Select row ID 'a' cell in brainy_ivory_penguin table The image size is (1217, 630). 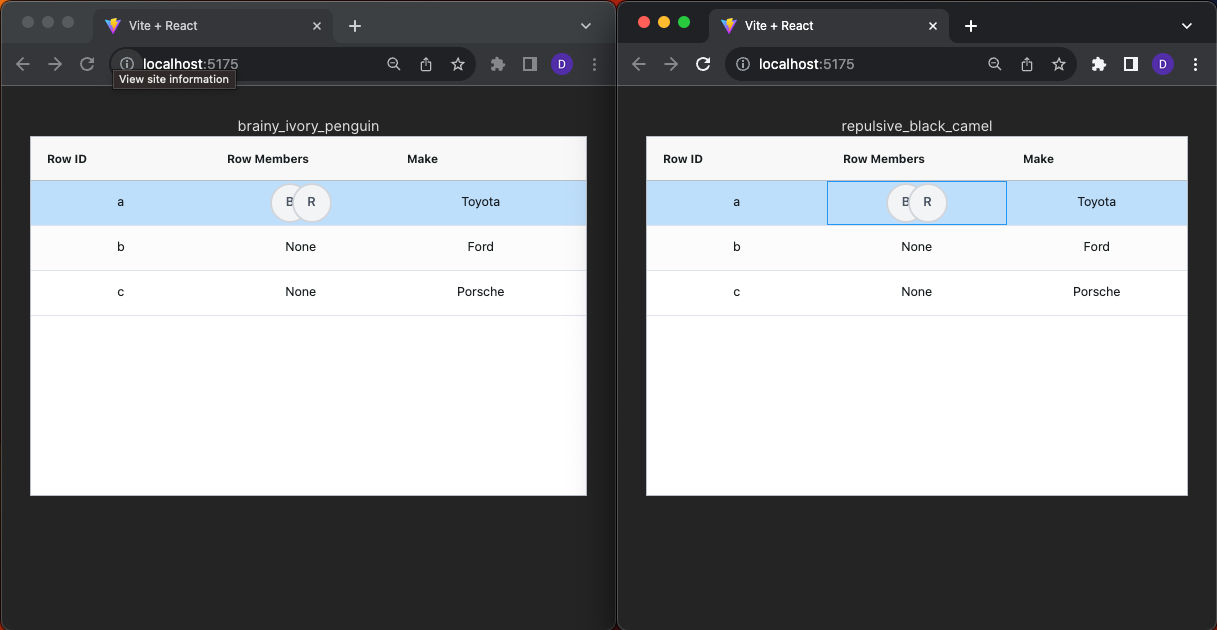121,203
